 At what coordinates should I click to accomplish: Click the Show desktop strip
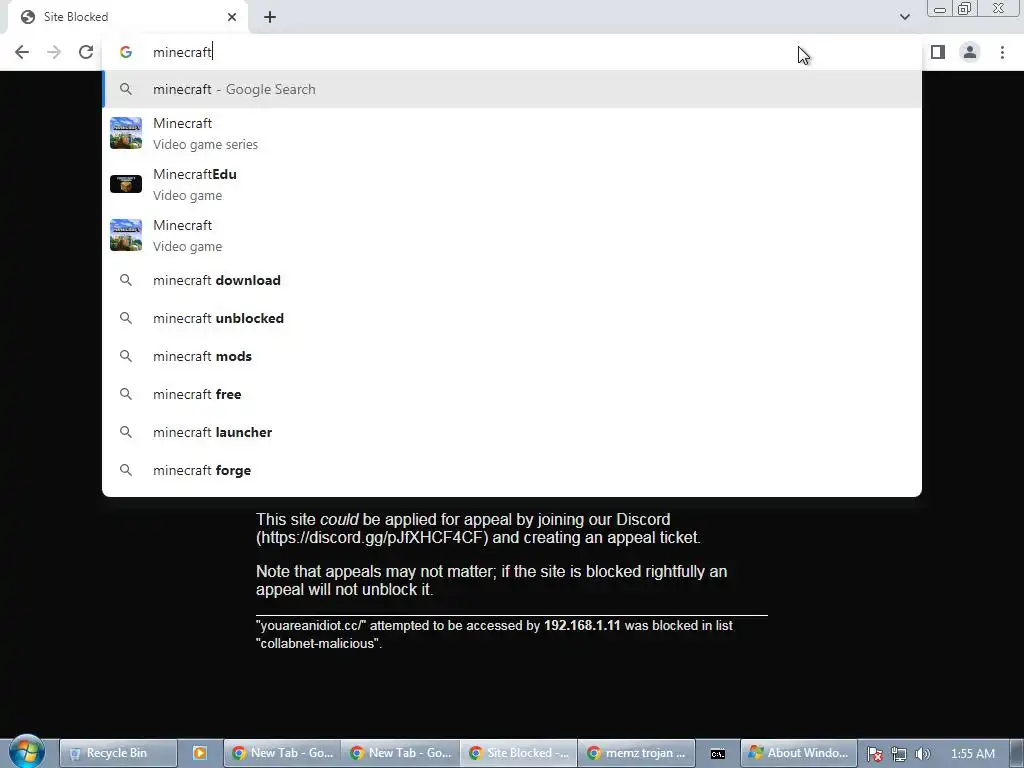pyautogui.click(x=1017, y=753)
